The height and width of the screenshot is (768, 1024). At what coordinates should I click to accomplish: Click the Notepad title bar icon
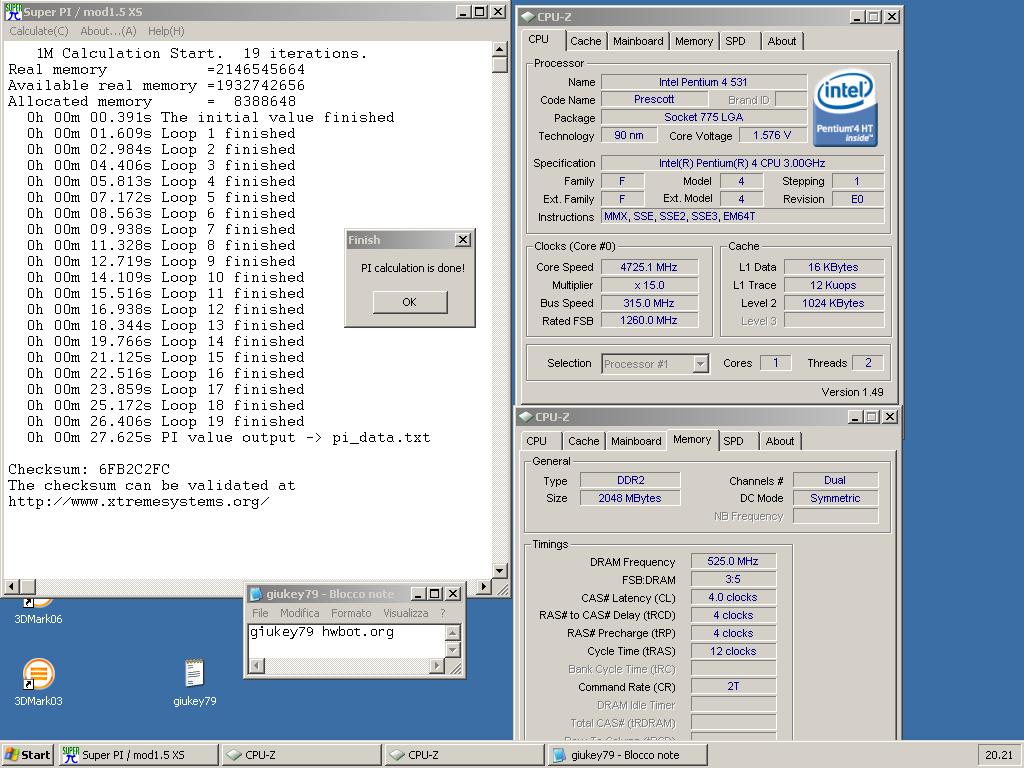(x=256, y=594)
